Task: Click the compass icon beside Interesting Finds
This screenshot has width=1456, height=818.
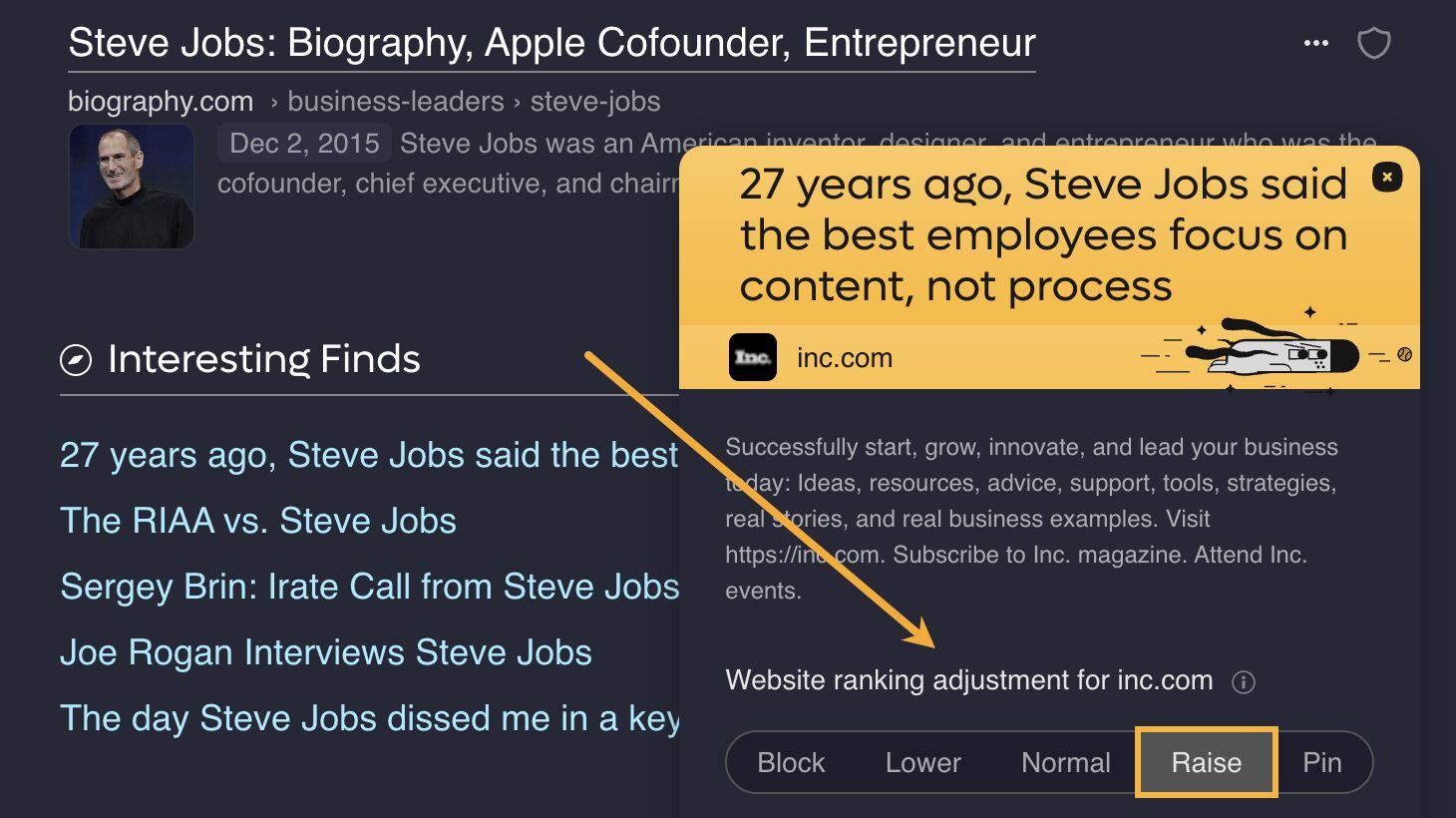Action: [76, 360]
